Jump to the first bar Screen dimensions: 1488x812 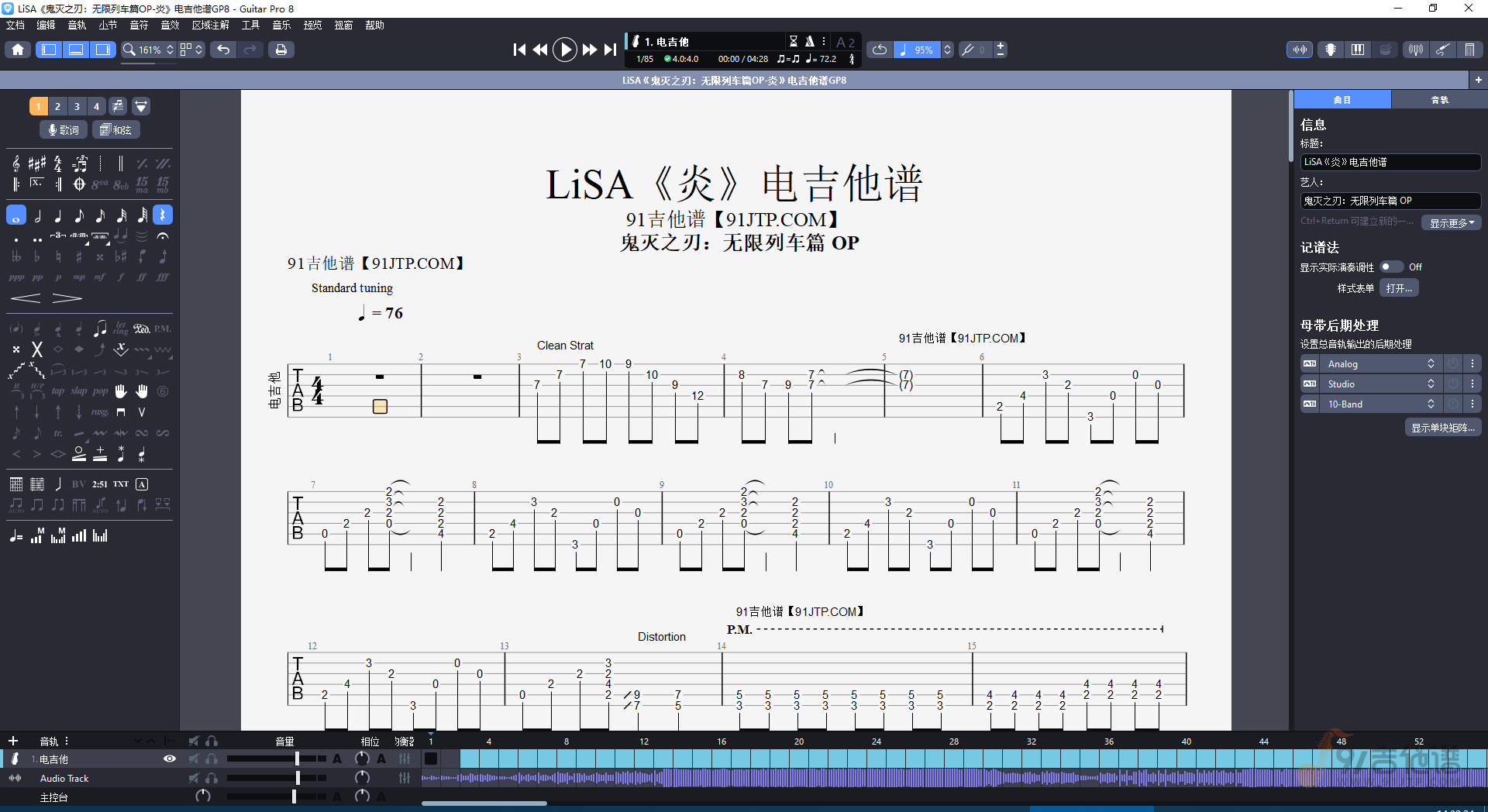click(x=519, y=50)
